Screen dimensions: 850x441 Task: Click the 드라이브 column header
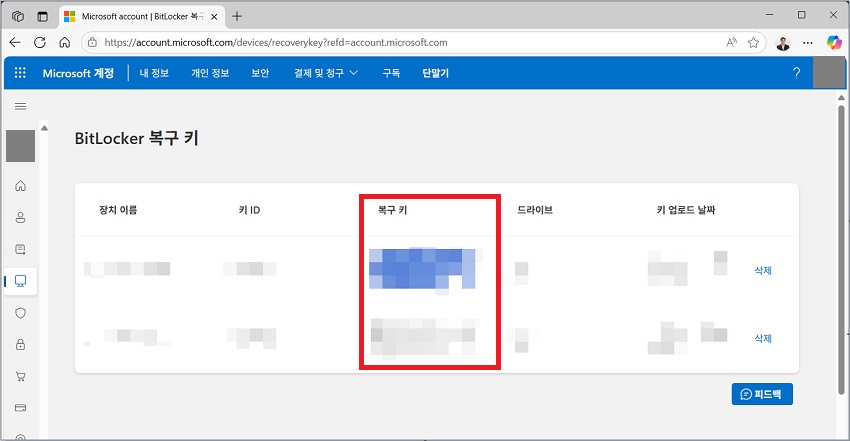pos(535,210)
